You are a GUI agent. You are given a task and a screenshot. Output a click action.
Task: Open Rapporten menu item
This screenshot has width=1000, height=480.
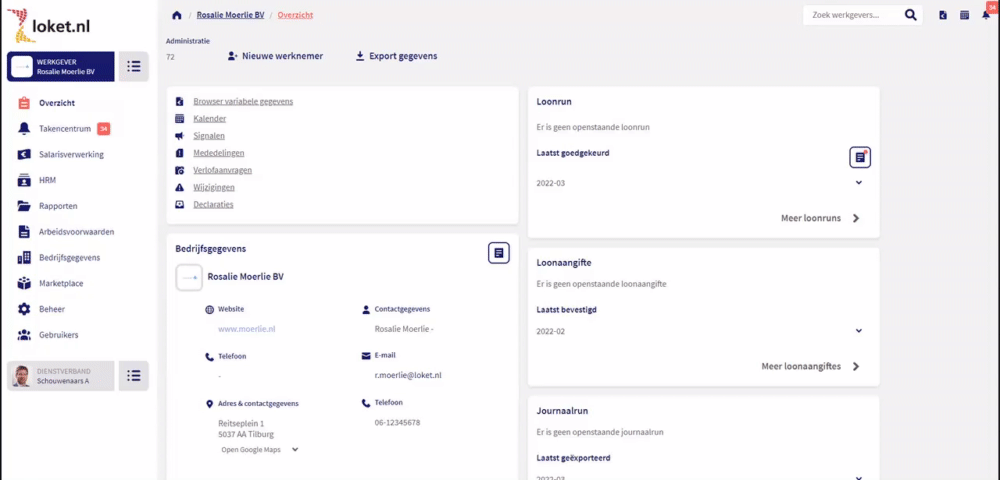pos(59,206)
